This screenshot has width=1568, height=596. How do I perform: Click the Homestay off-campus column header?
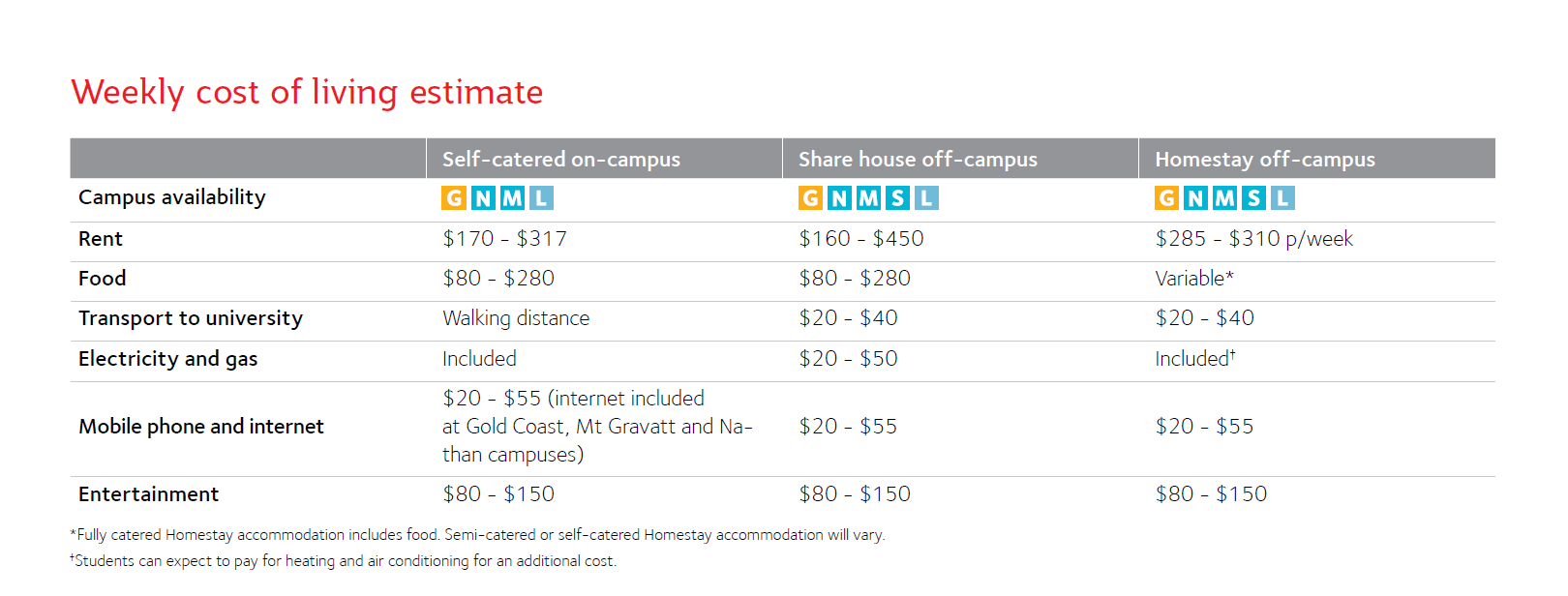point(1265,160)
